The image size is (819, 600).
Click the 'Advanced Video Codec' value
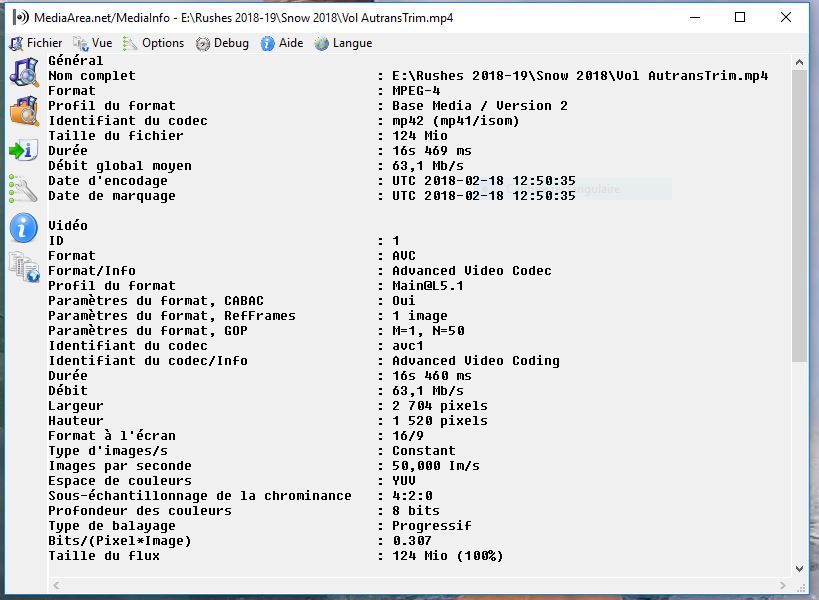click(472, 271)
